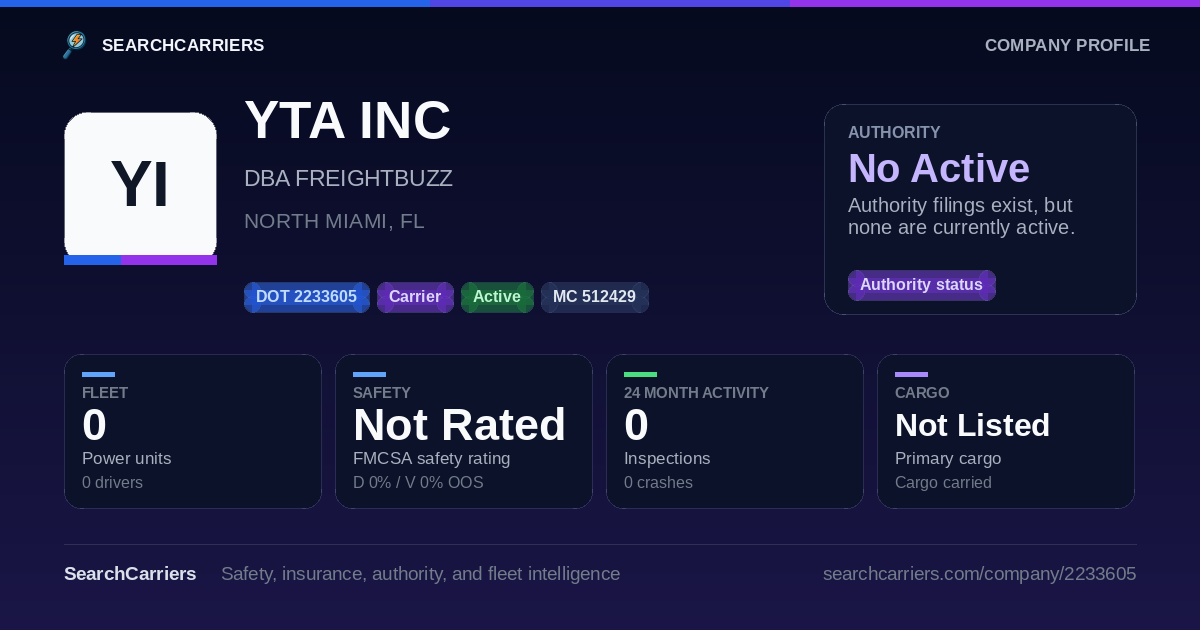Click the NORTH MIAMI, FL location text
Image resolution: width=1200 pixels, height=630 pixels.
pos(334,221)
